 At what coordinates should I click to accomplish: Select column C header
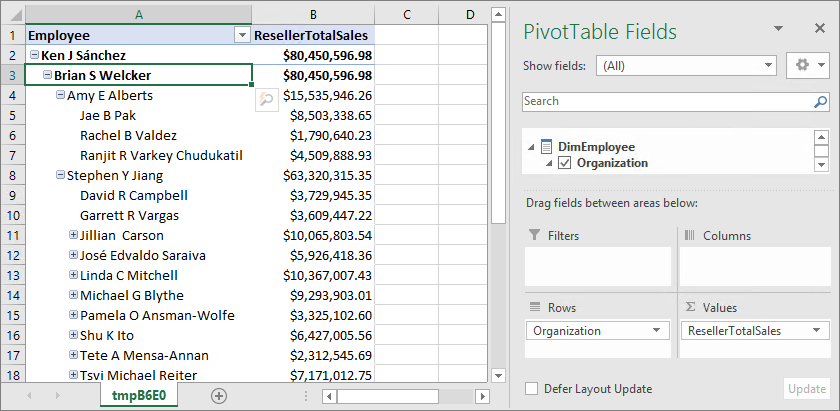click(x=407, y=14)
